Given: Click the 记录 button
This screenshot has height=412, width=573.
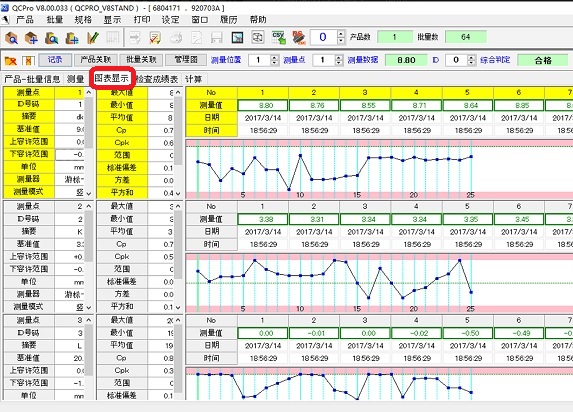Looking at the screenshot, I should 55,60.
